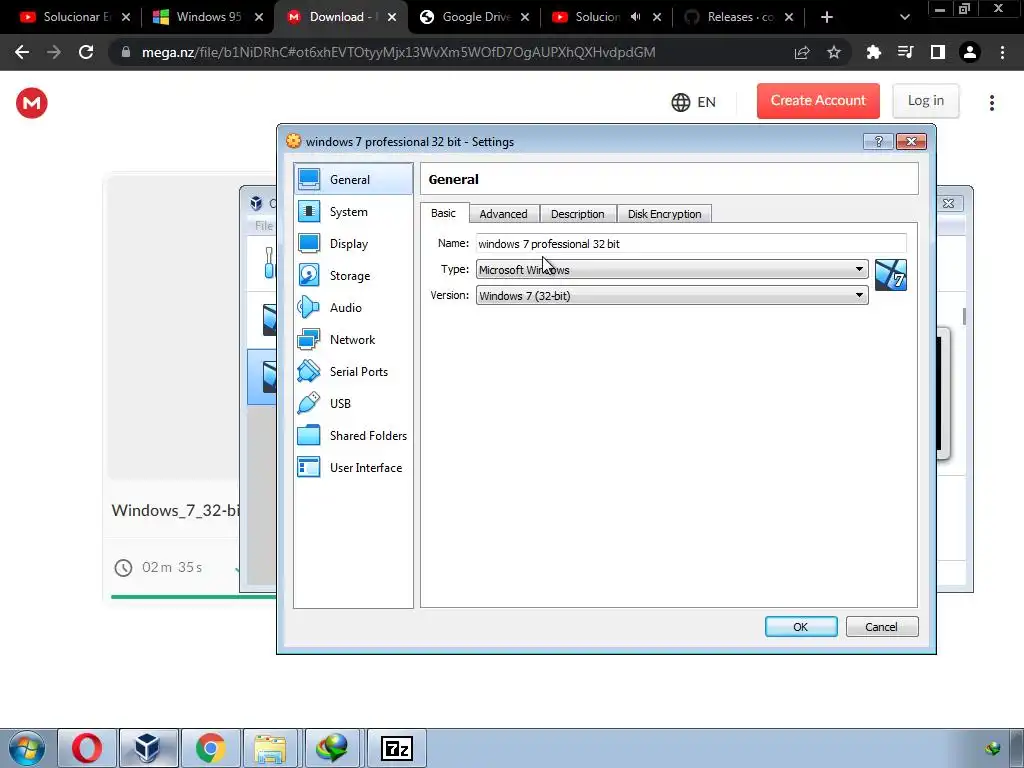The width and height of the screenshot is (1024, 768).
Task: Click Cancel in the Settings dialog
Action: pyautogui.click(x=882, y=626)
